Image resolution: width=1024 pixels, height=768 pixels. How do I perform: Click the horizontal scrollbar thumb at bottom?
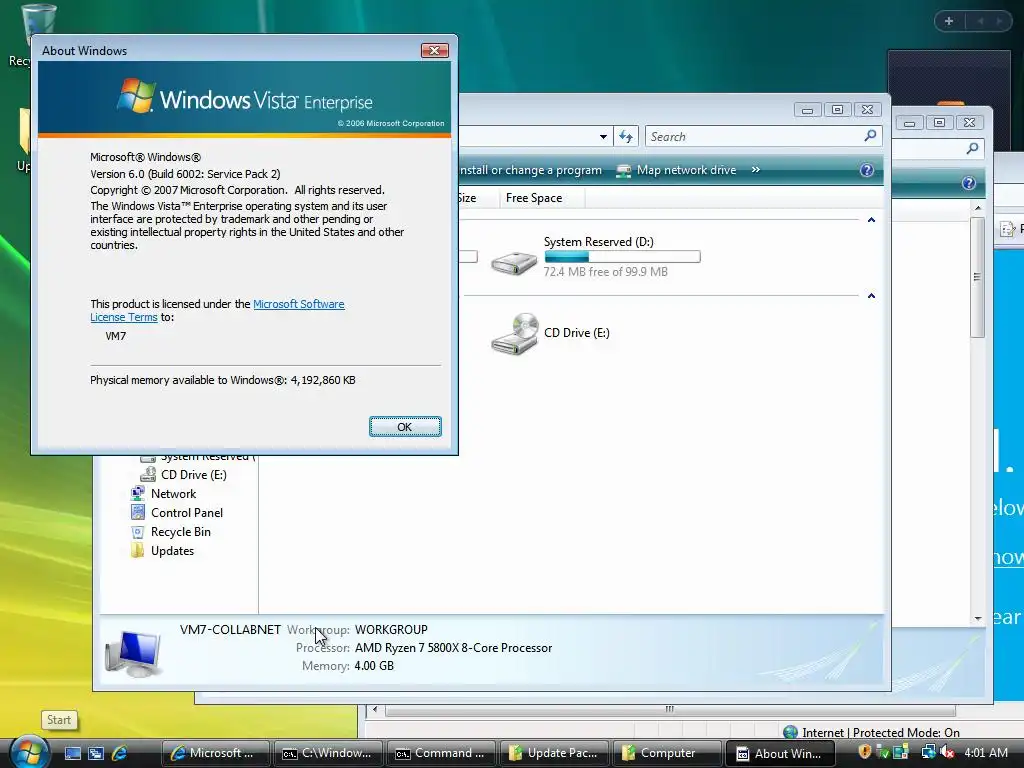(x=669, y=709)
